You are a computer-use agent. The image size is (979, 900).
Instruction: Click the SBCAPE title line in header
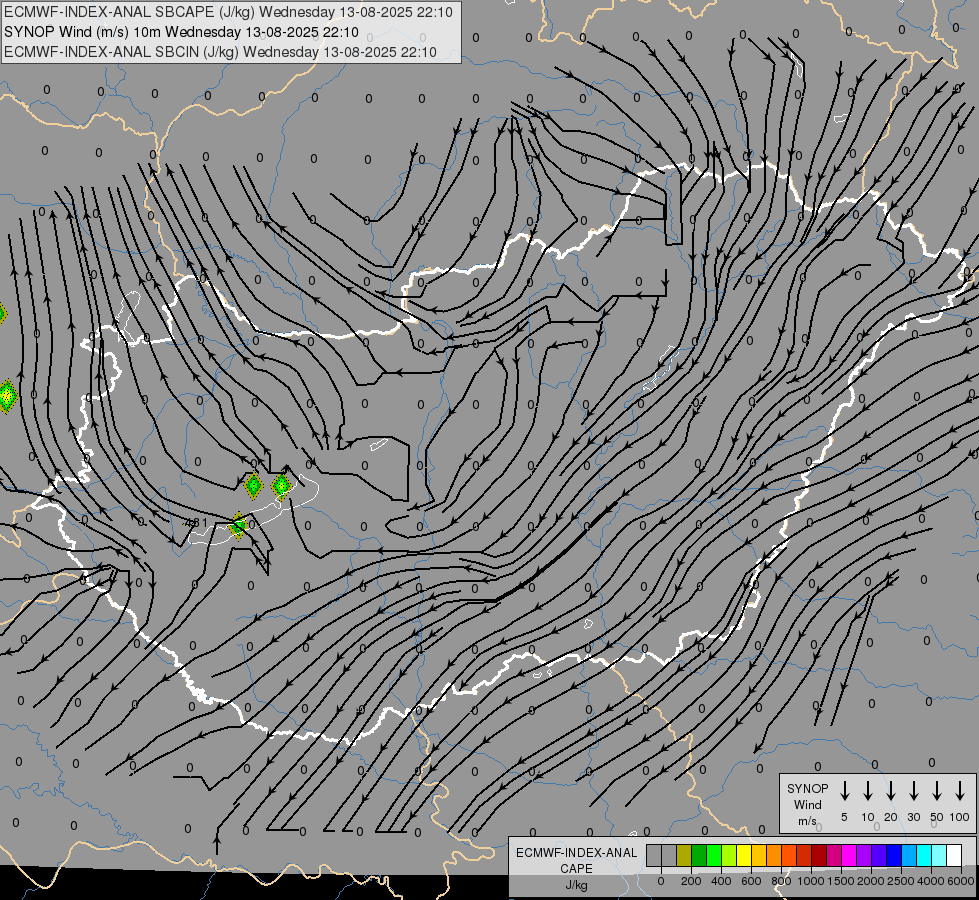pos(228,12)
